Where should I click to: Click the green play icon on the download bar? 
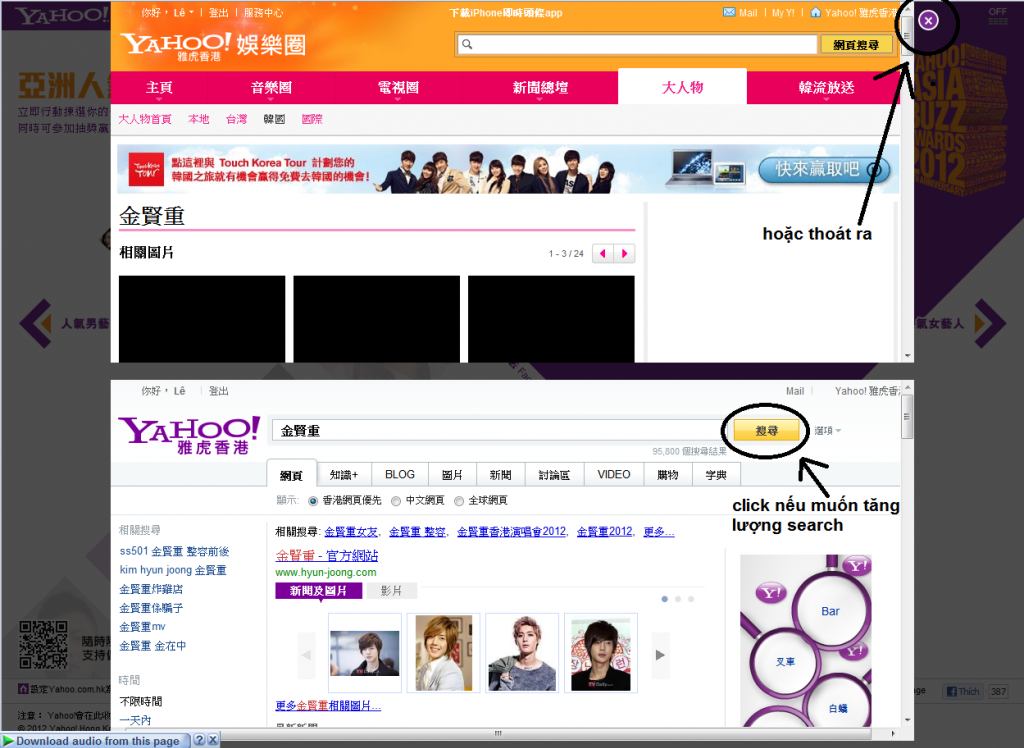point(8,740)
